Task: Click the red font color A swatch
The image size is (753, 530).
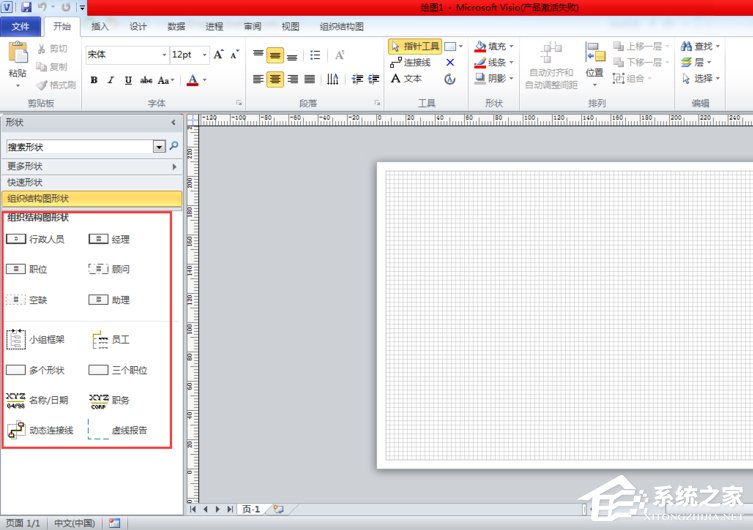Action: pos(193,80)
